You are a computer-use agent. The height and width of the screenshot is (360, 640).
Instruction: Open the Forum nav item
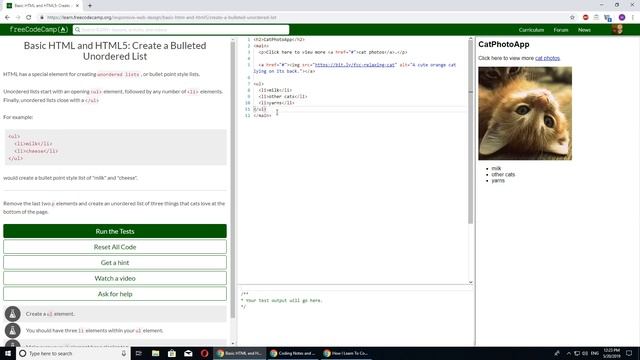[x=561, y=30]
